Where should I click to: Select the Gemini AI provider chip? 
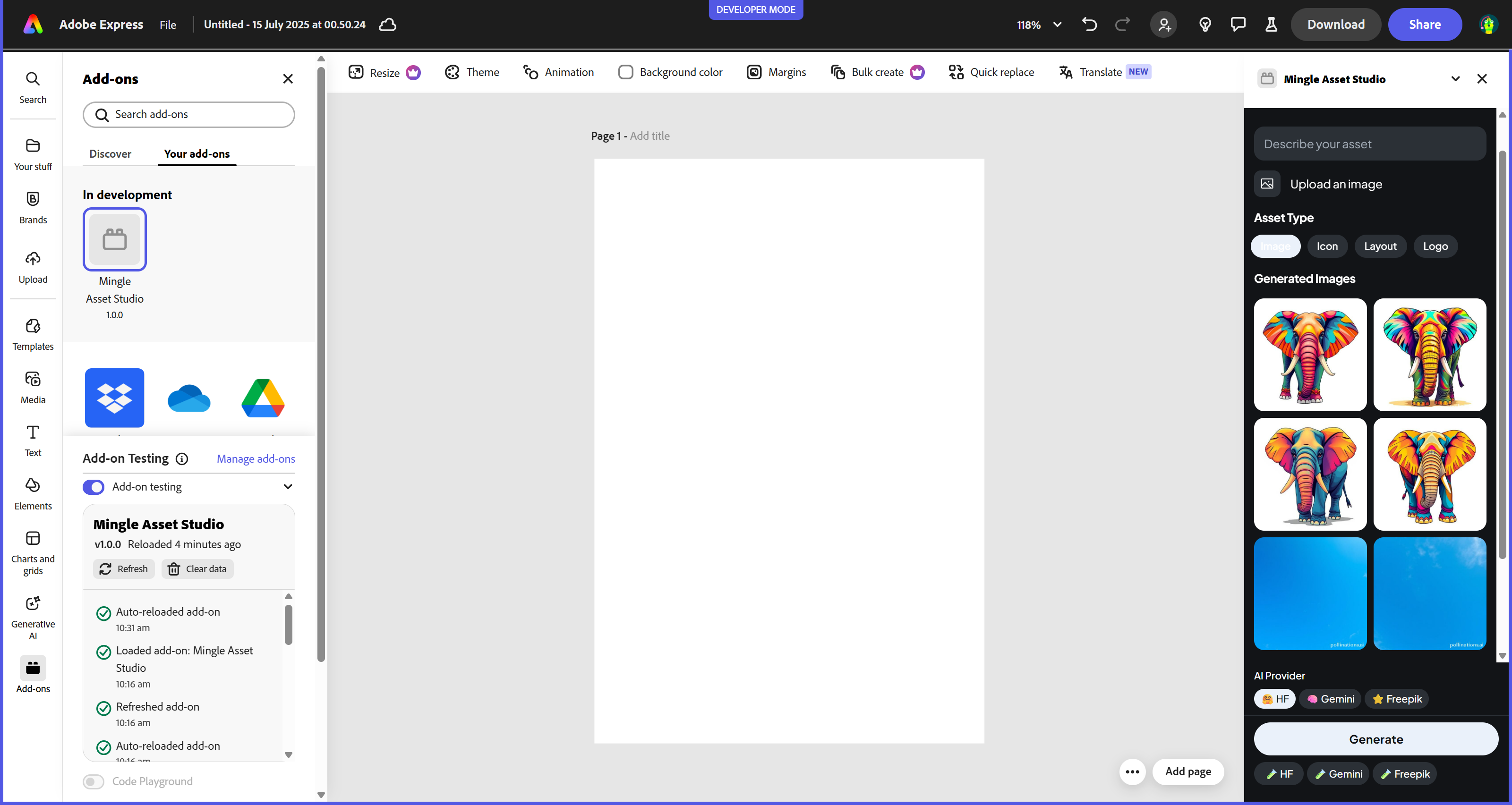click(1331, 699)
